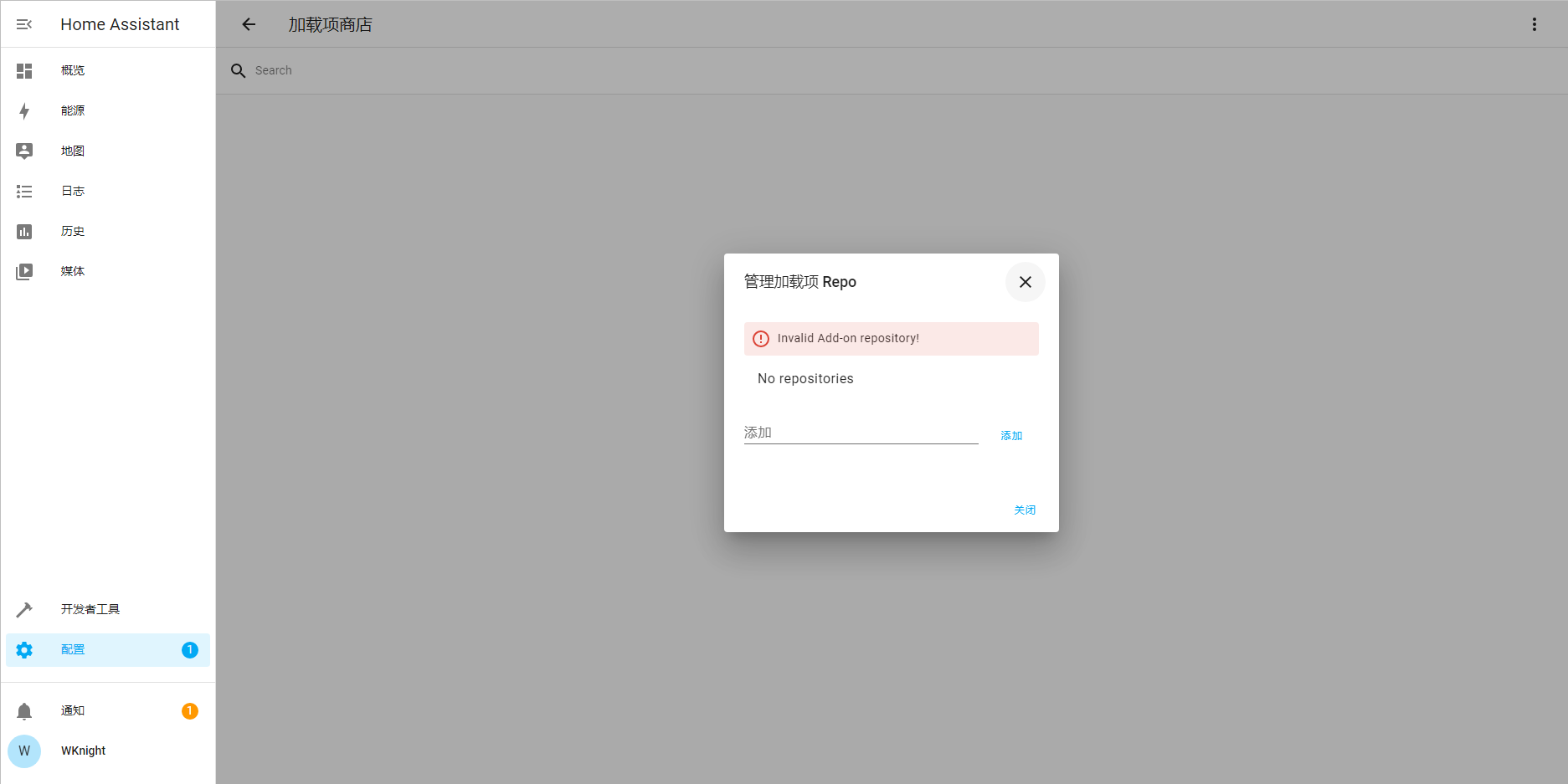Image resolution: width=1568 pixels, height=784 pixels.
Task: Select the 通知 notifications menu item
Action: [x=73, y=711]
